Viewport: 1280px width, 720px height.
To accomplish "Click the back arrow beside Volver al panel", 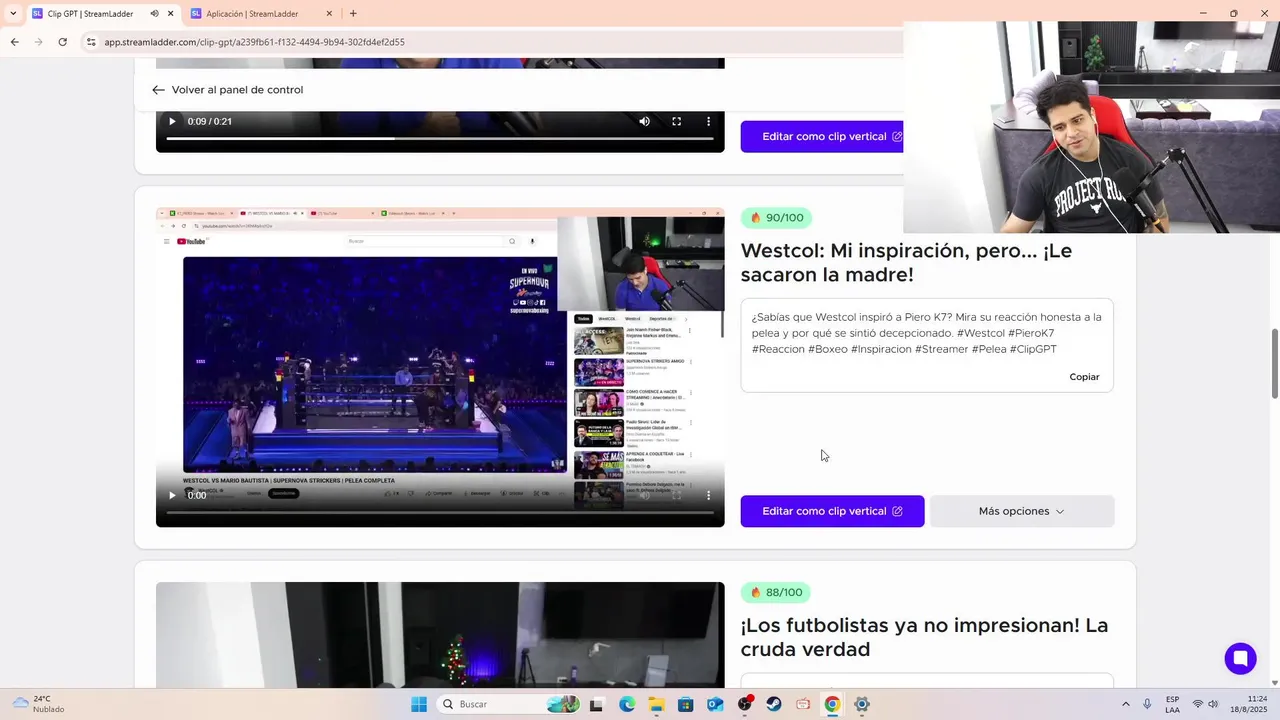I will pyautogui.click(x=158, y=90).
